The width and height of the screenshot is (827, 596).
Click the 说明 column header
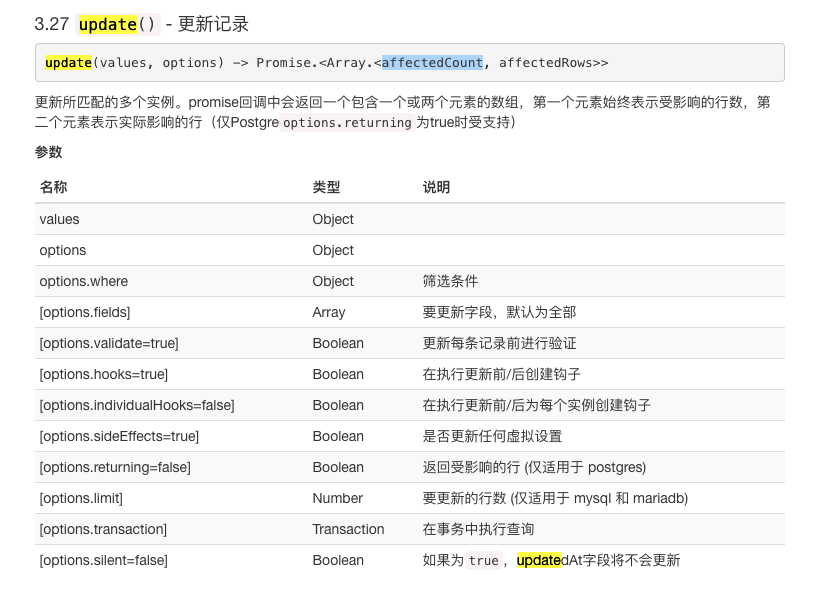pos(436,187)
